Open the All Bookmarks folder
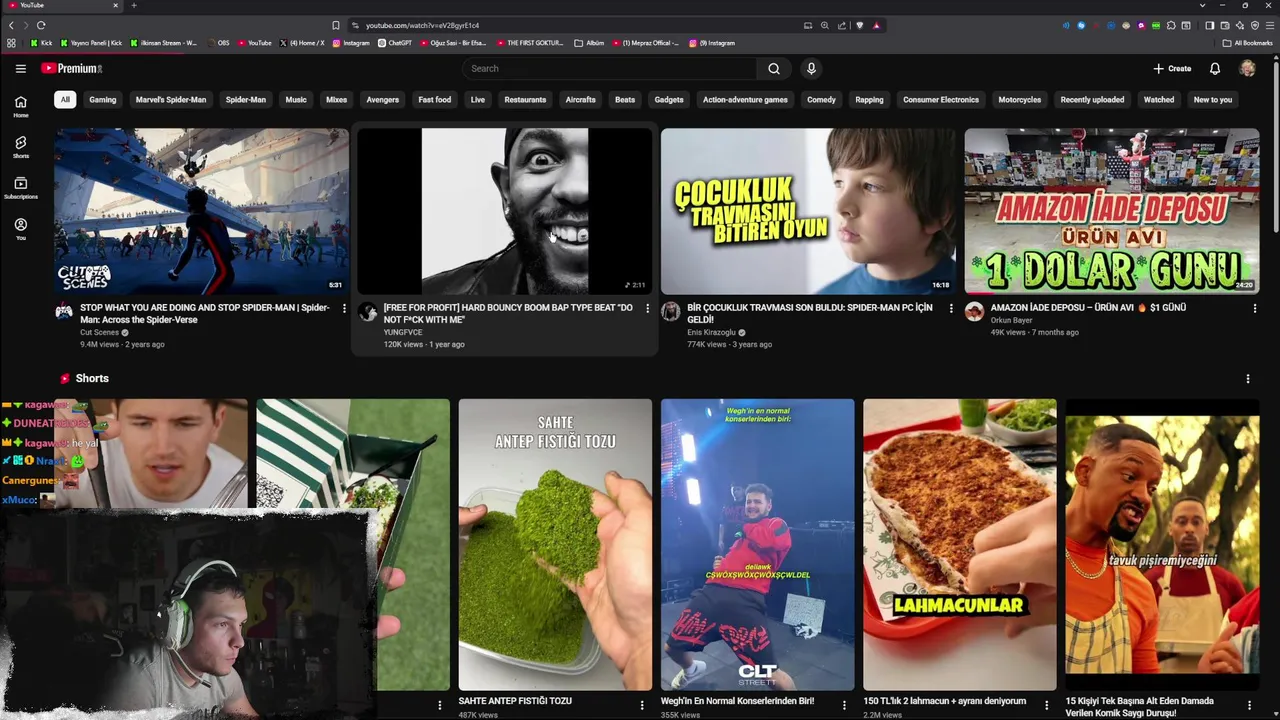This screenshot has height=720, width=1280. pyautogui.click(x=1247, y=43)
